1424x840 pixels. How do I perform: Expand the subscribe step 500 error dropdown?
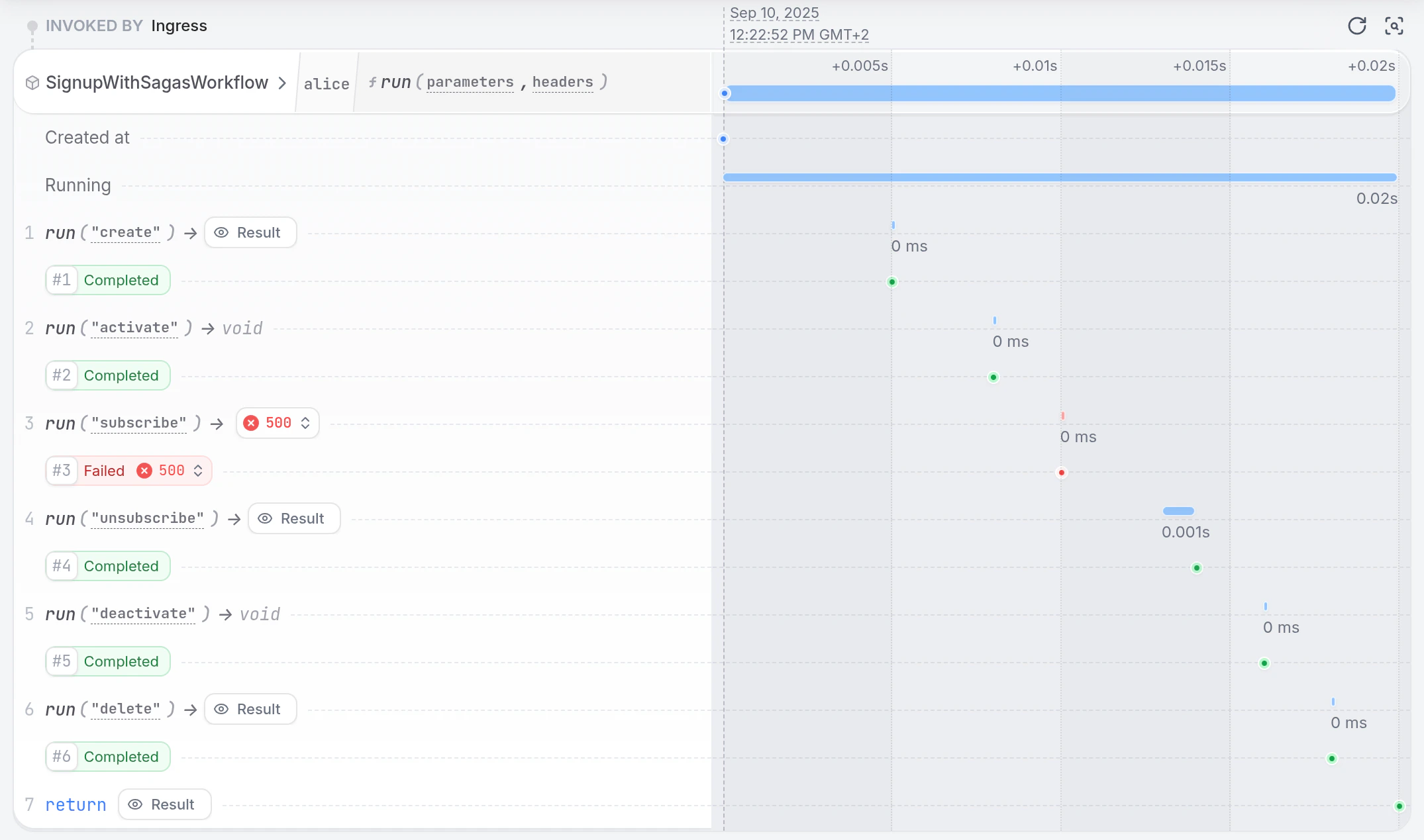pyautogui.click(x=305, y=423)
